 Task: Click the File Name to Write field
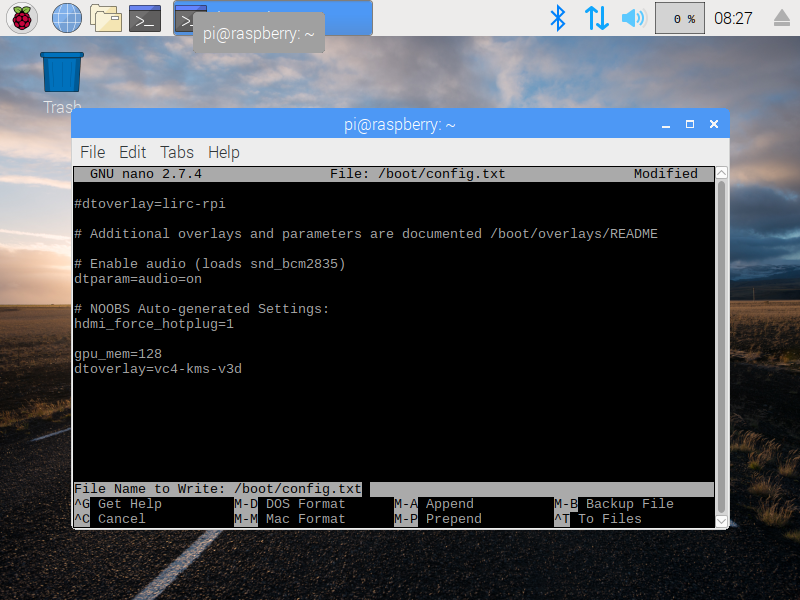[540, 489]
